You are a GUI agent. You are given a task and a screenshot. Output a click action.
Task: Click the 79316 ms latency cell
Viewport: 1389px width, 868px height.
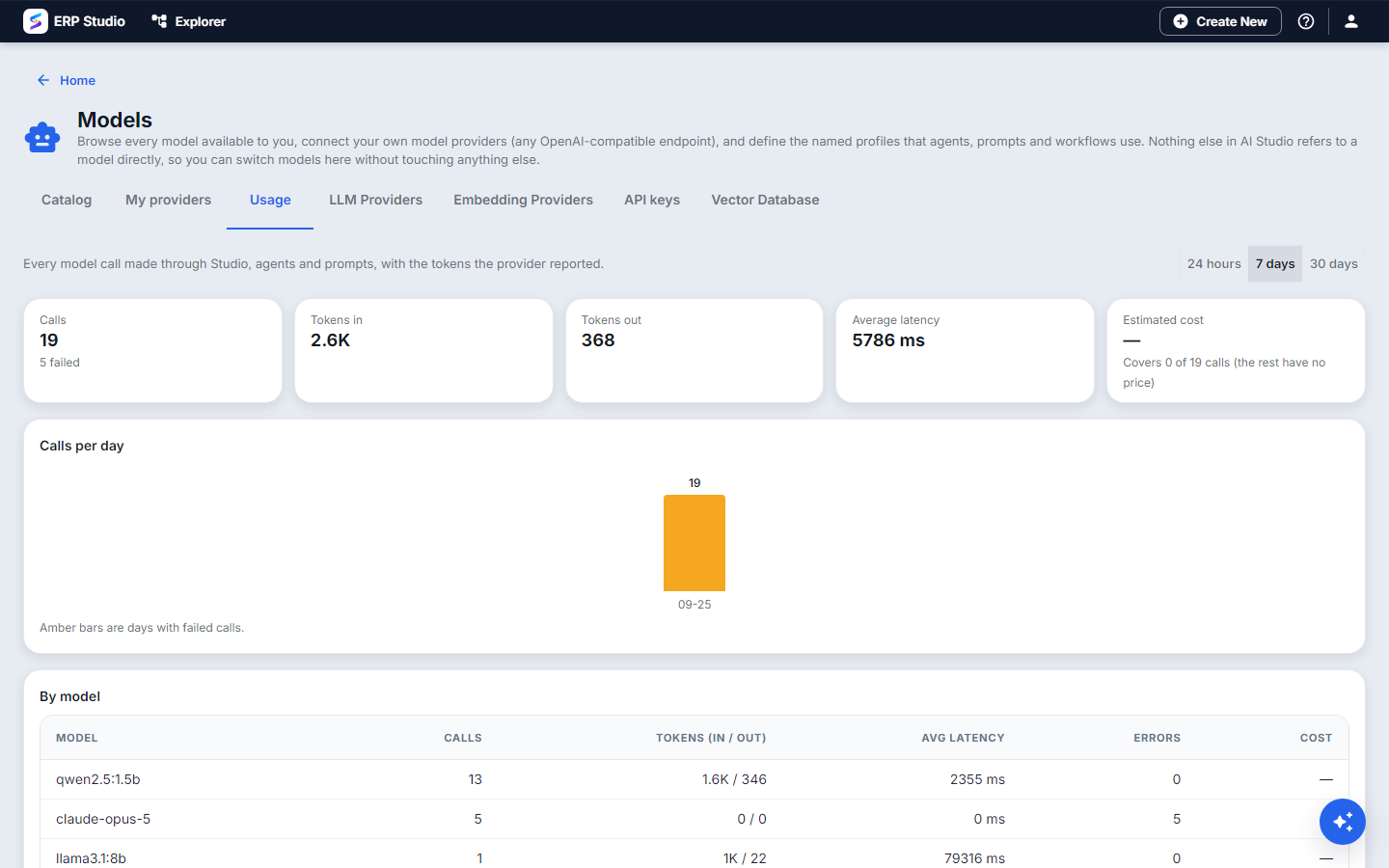(x=974, y=858)
